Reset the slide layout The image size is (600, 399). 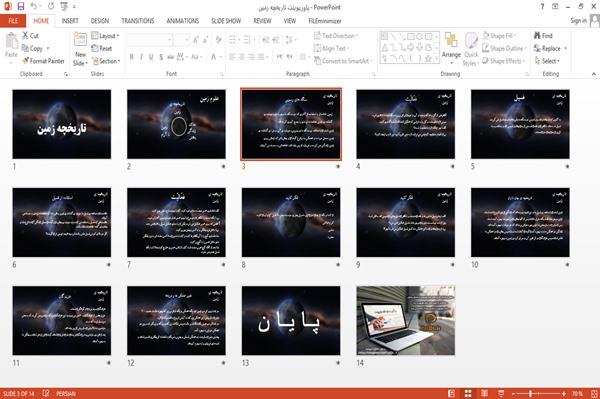coord(102,48)
